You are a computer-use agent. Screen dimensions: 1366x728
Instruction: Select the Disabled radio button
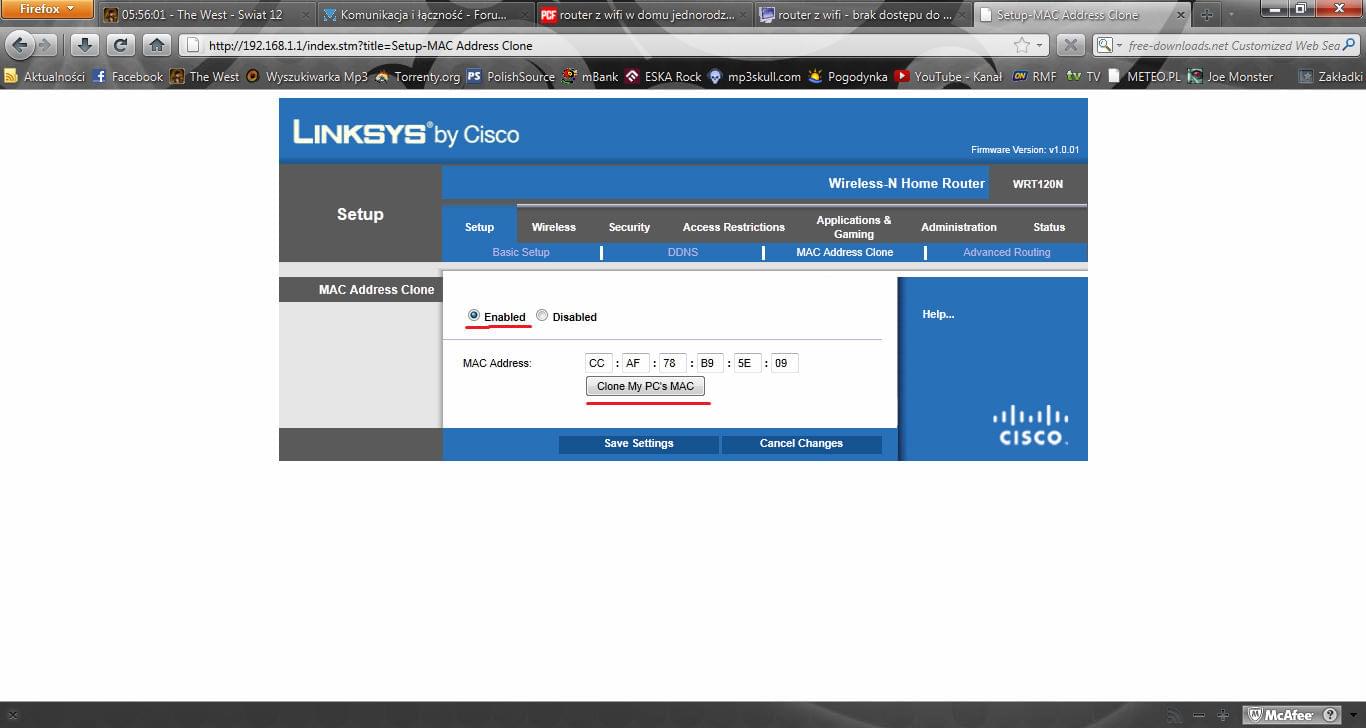(542, 315)
